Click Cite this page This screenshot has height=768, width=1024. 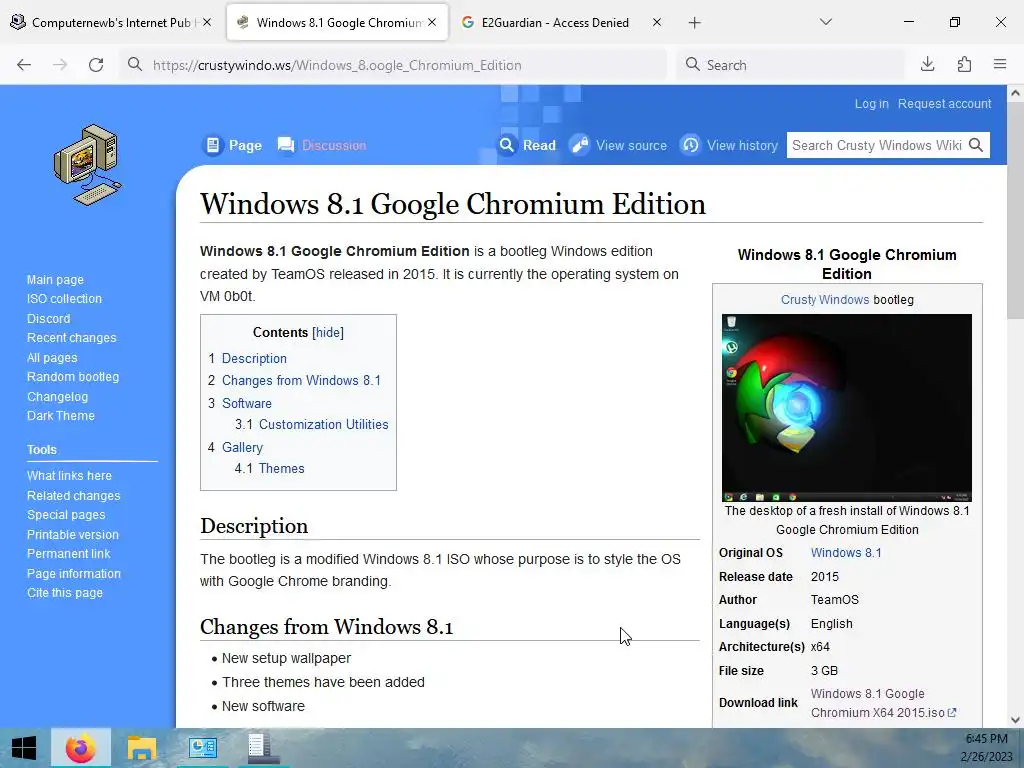pyautogui.click(x=64, y=593)
